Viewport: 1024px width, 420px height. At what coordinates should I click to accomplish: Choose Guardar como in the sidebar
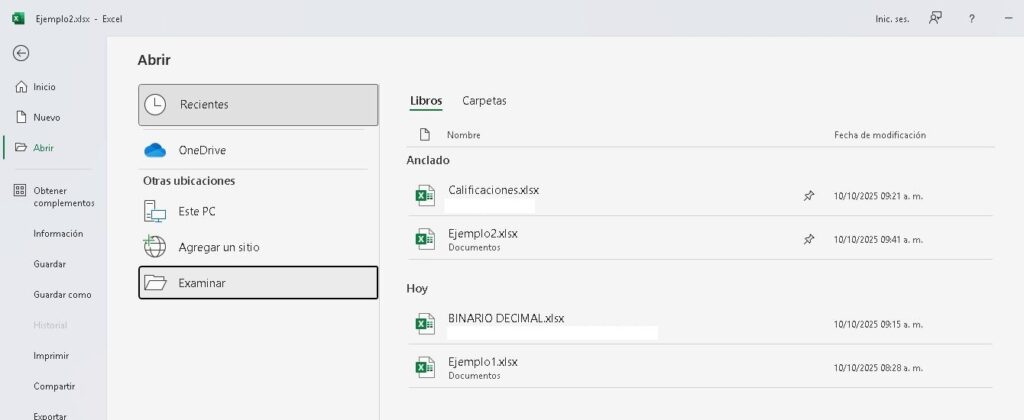pyautogui.click(x=62, y=295)
